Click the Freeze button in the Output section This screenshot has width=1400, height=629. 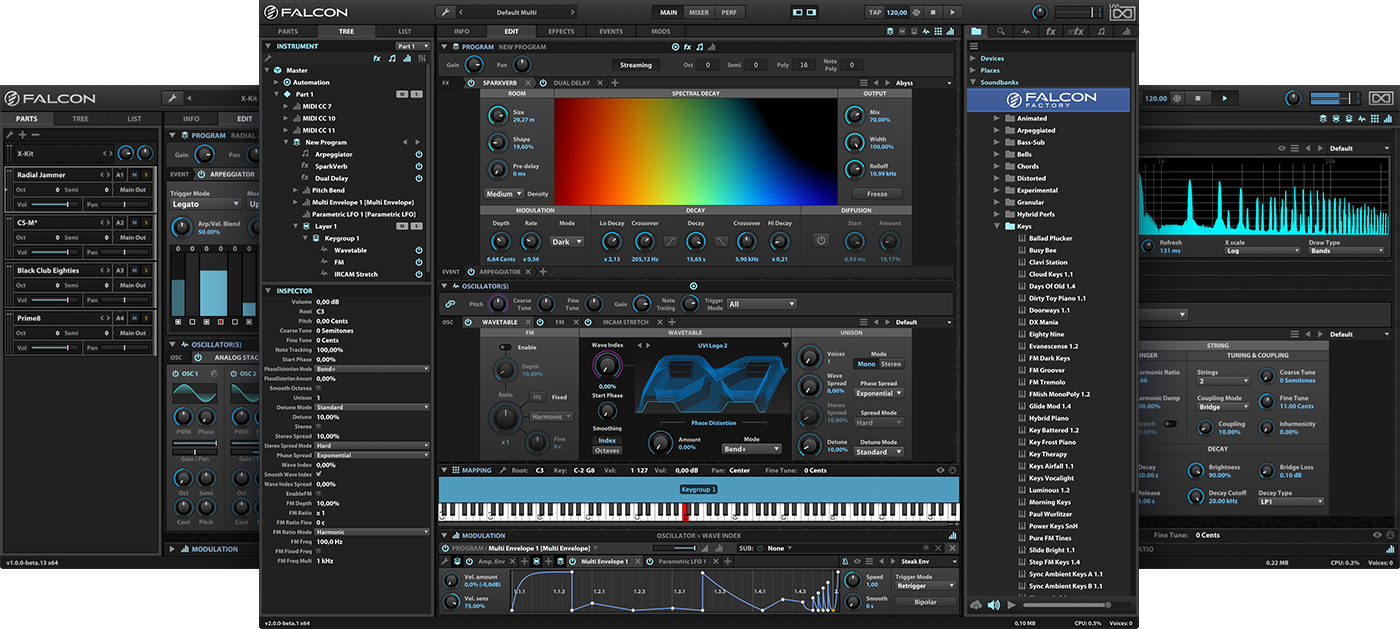point(876,194)
